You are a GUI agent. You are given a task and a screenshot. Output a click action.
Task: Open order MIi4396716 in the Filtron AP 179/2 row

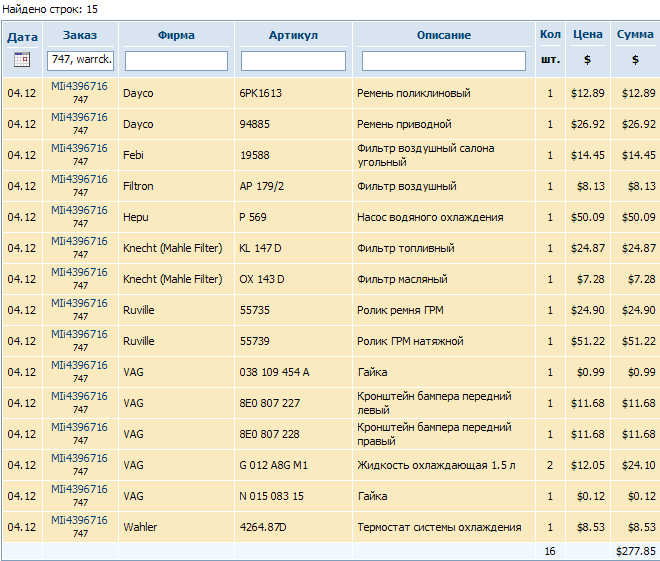[80, 179]
